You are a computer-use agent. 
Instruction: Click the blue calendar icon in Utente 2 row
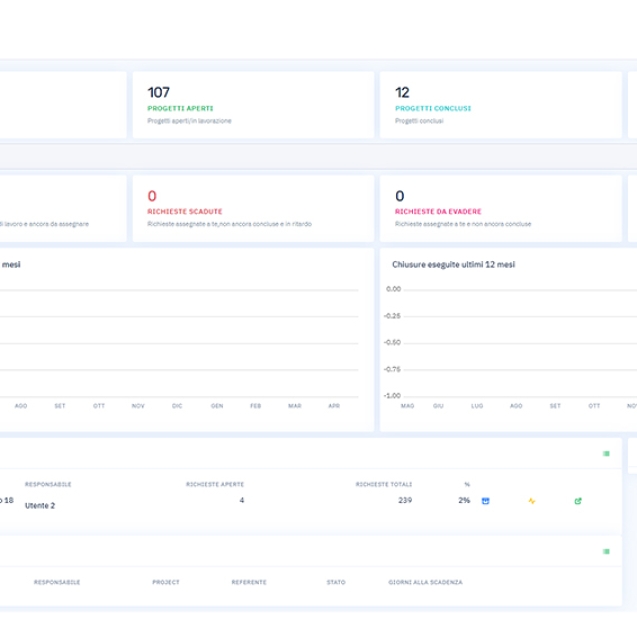tap(486, 501)
